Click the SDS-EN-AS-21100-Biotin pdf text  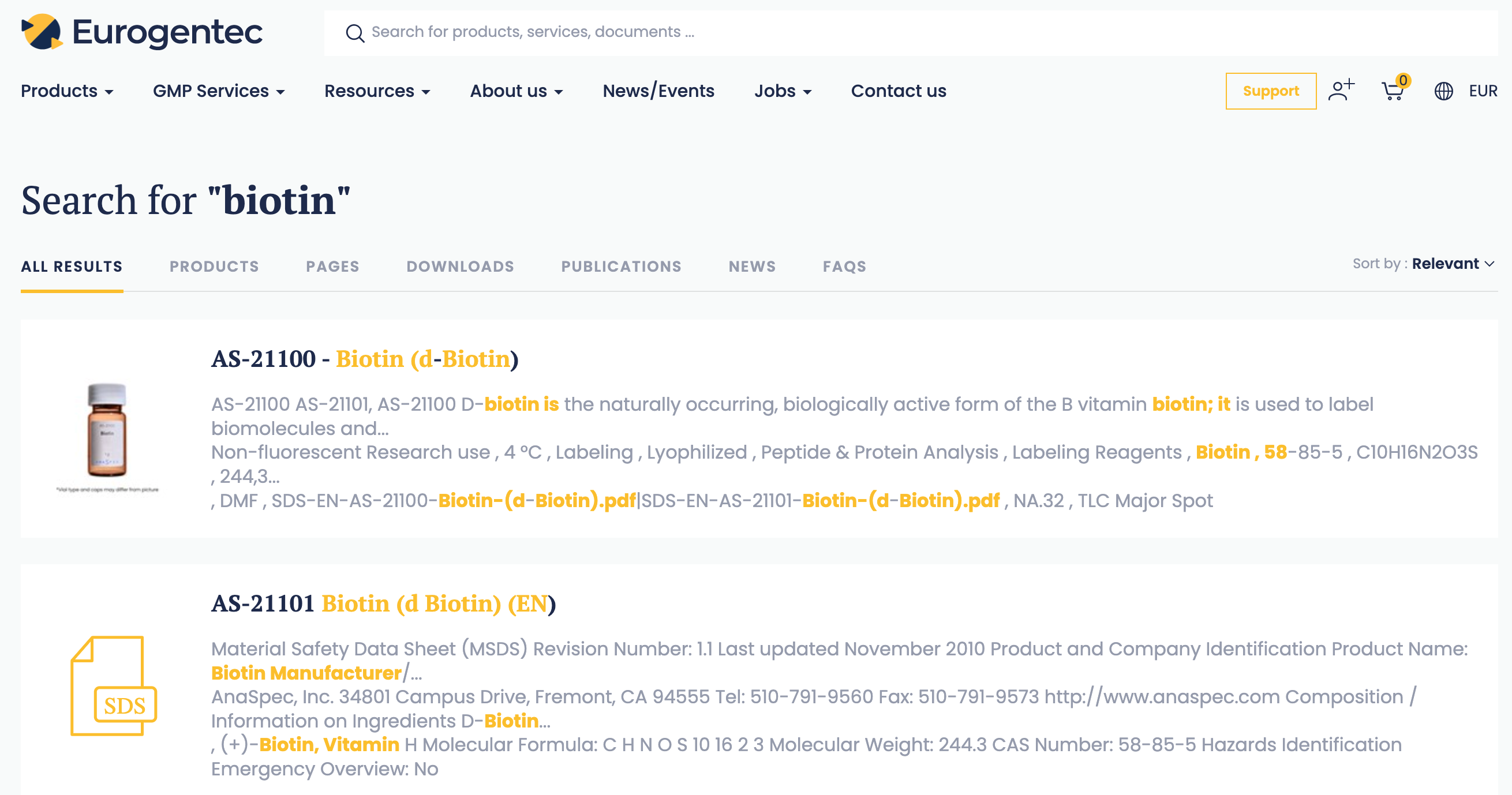[x=453, y=500]
